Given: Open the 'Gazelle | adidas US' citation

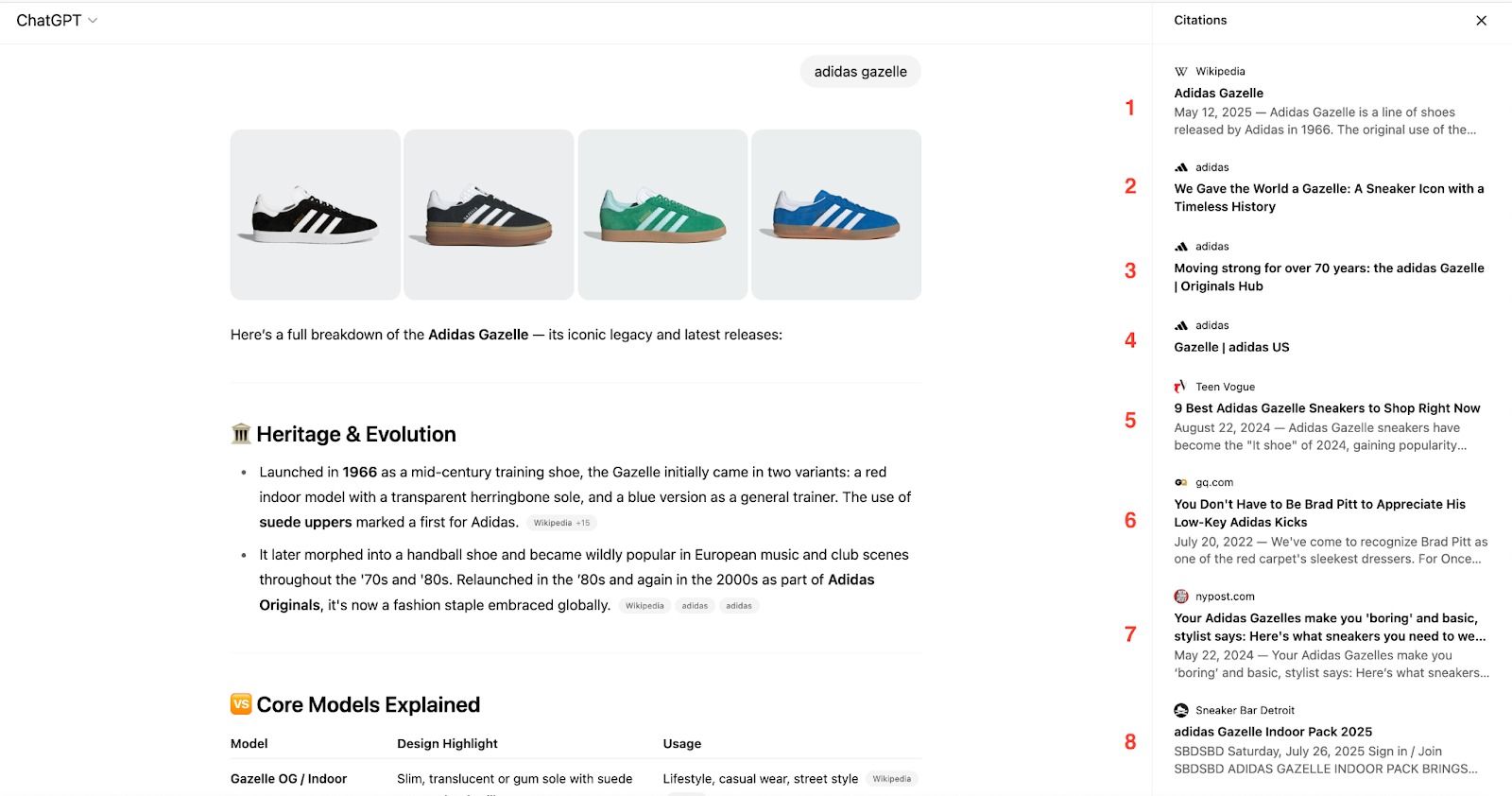Looking at the screenshot, I should (1231, 348).
